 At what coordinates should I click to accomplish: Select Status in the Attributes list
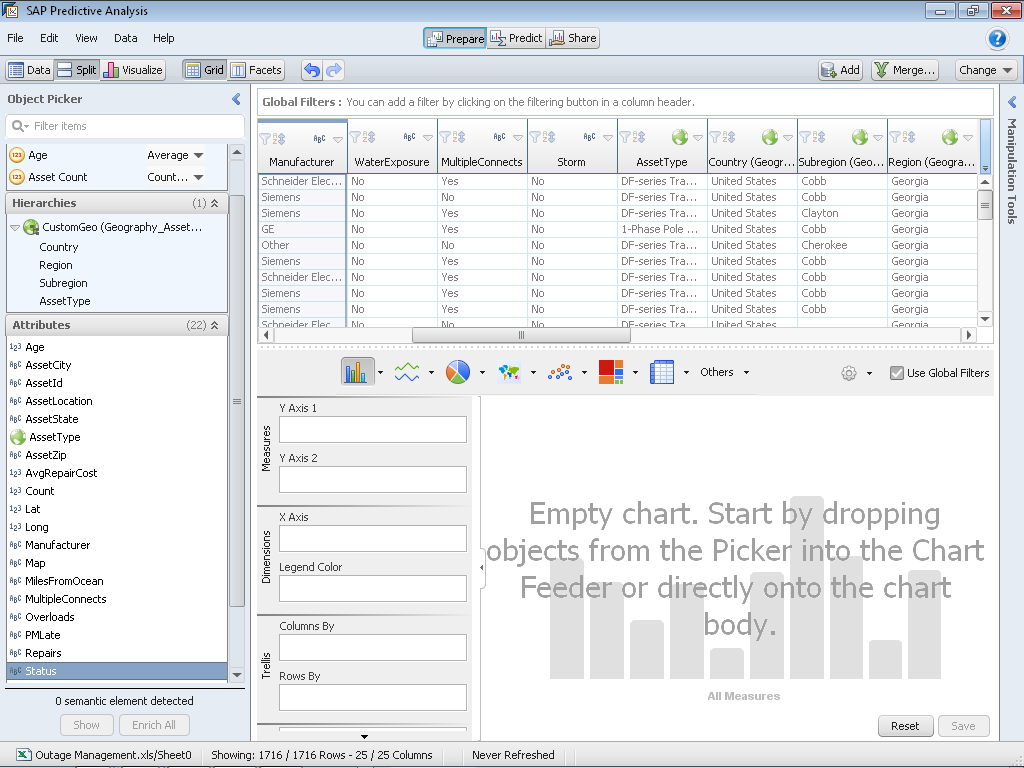click(x=117, y=671)
